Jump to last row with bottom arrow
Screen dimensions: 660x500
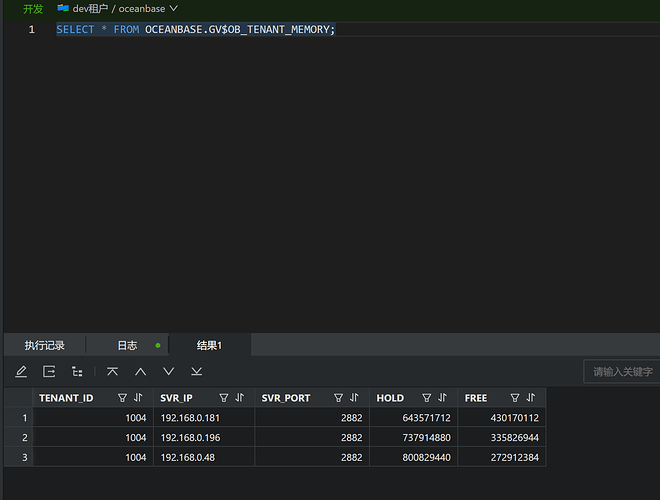(197, 372)
